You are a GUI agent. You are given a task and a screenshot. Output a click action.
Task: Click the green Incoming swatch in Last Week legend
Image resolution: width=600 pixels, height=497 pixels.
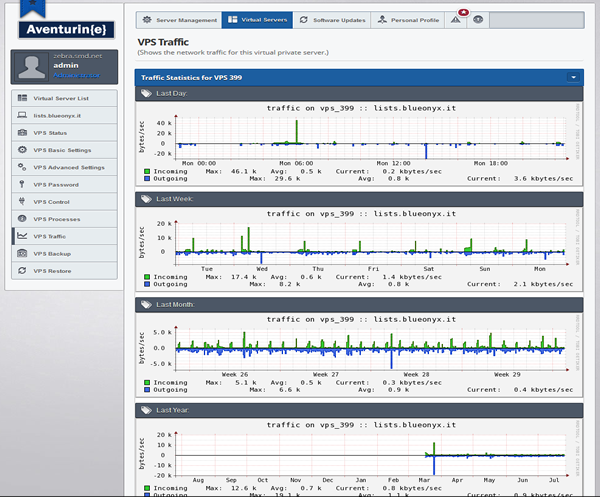pyautogui.click(x=147, y=277)
